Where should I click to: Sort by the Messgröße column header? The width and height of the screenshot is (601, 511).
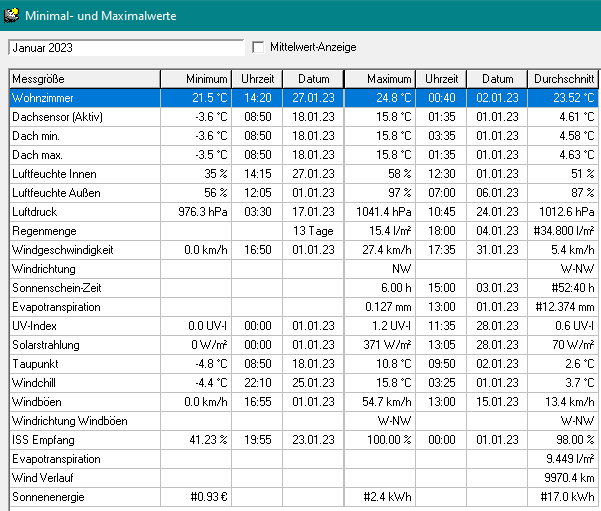coord(84,79)
